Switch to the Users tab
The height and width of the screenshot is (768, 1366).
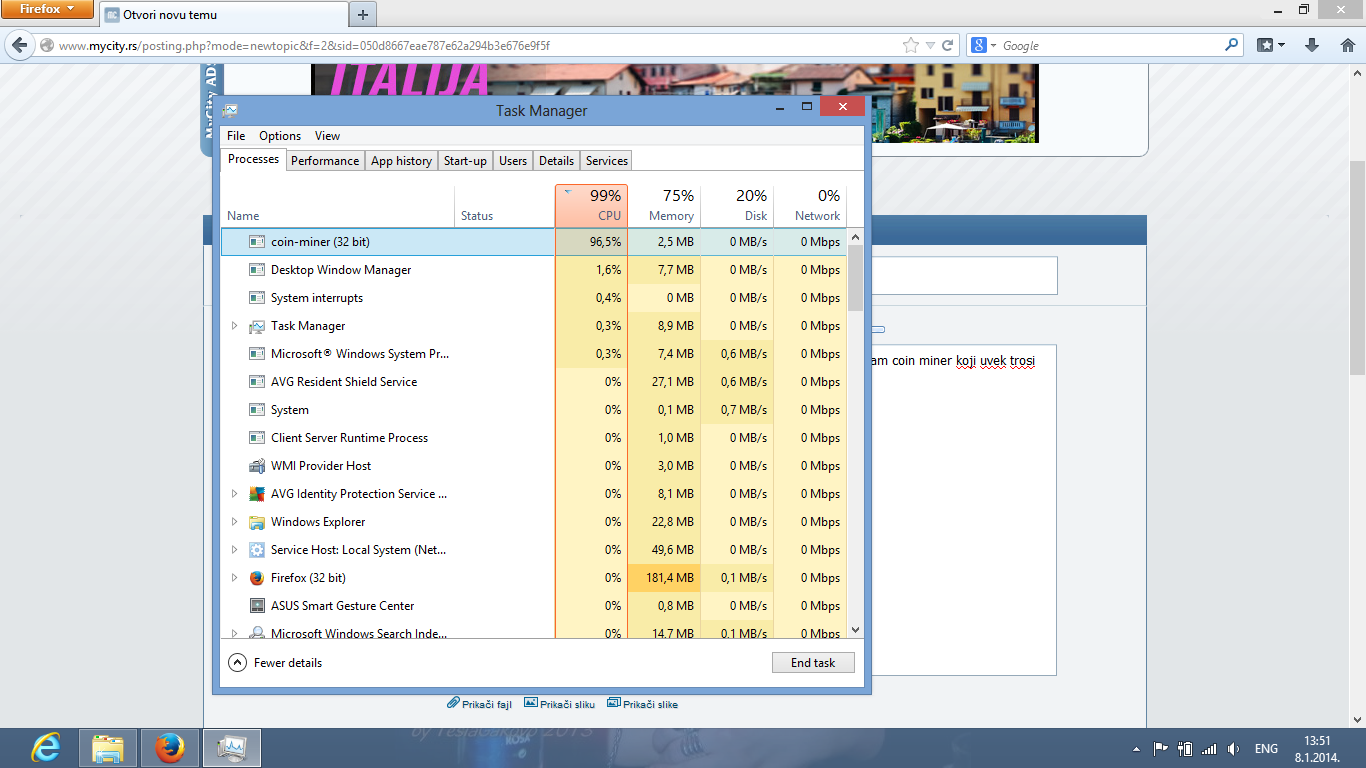pos(513,161)
